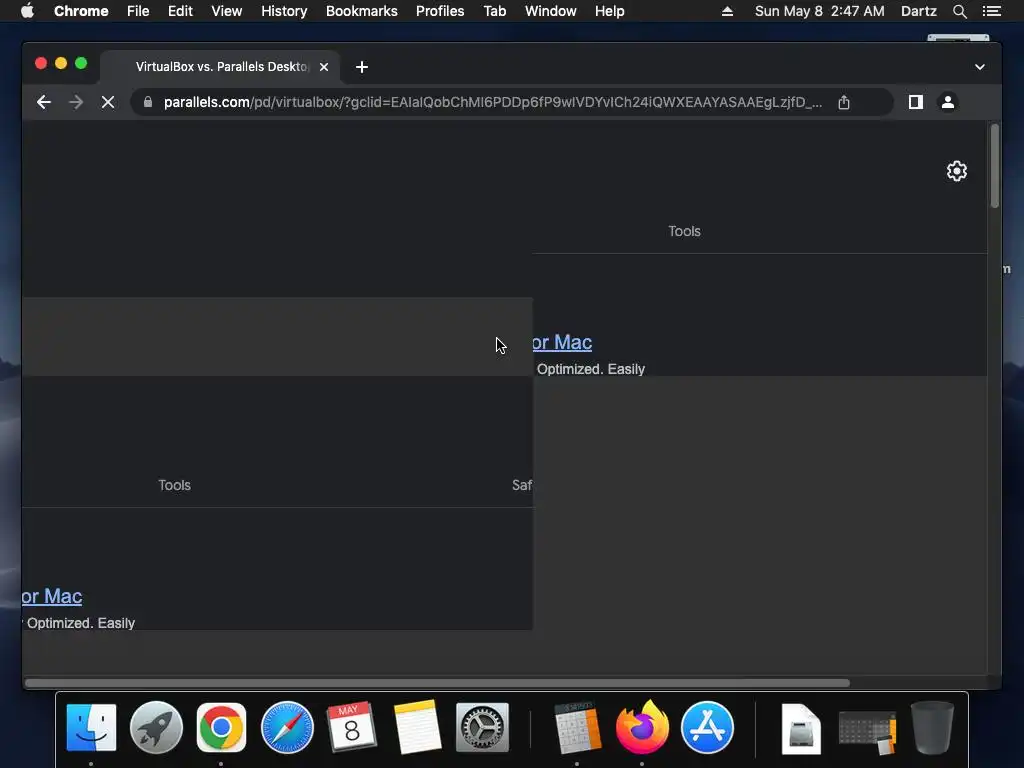The height and width of the screenshot is (768, 1024).
Task: Open the Bookmarks menu
Action: click(x=361, y=11)
